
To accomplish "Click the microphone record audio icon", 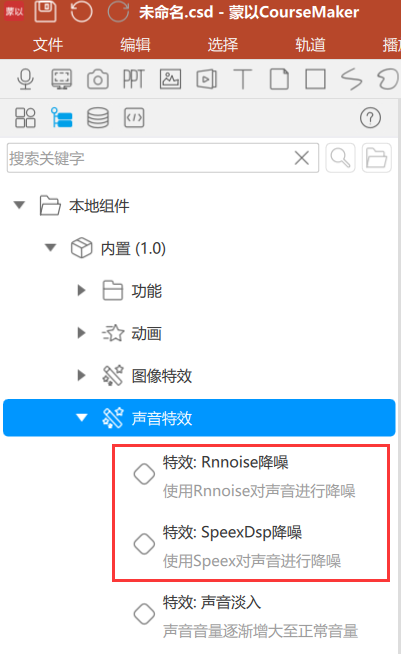I will (25, 79).
